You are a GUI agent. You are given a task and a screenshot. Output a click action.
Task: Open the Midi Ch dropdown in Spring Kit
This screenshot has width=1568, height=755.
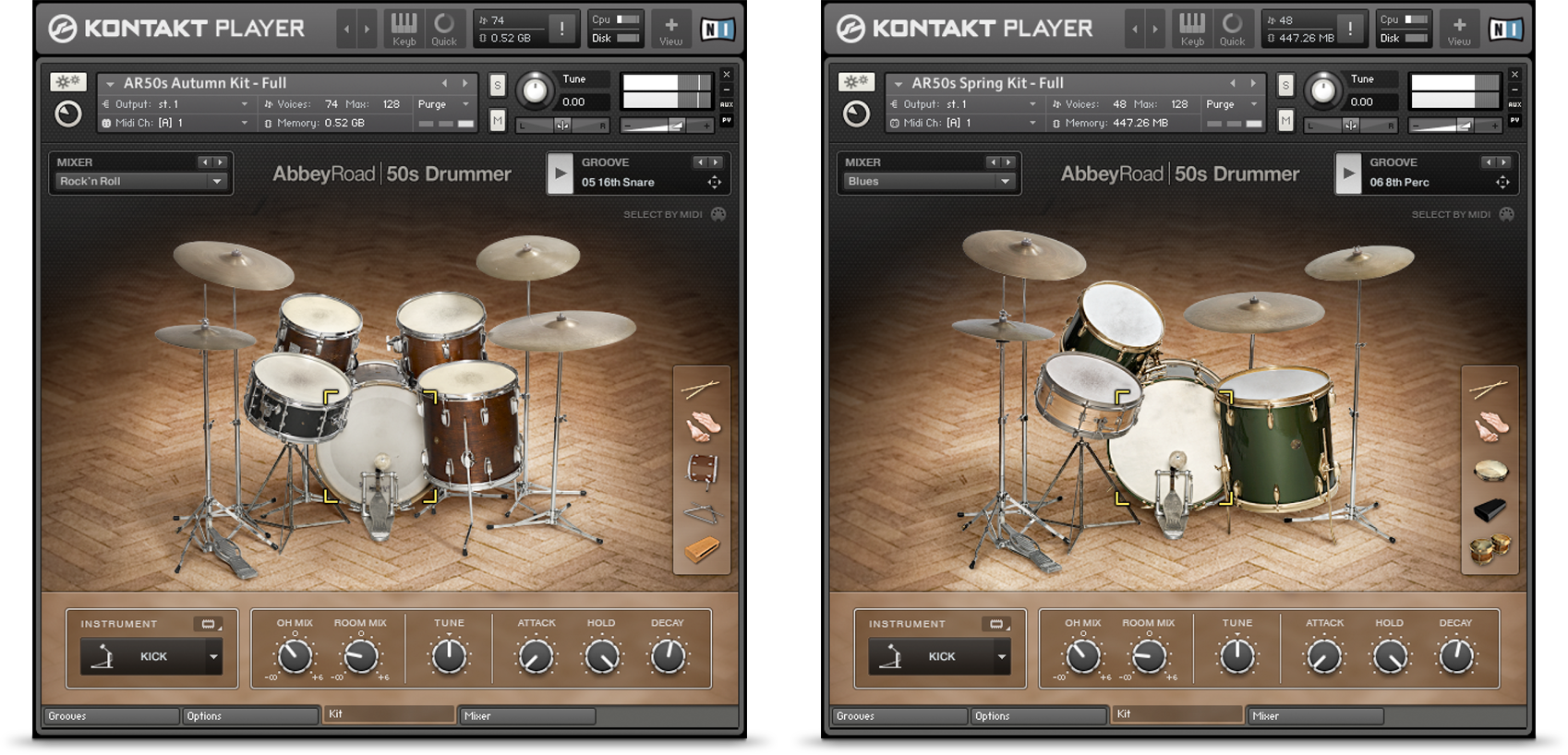tap(964, 123)
